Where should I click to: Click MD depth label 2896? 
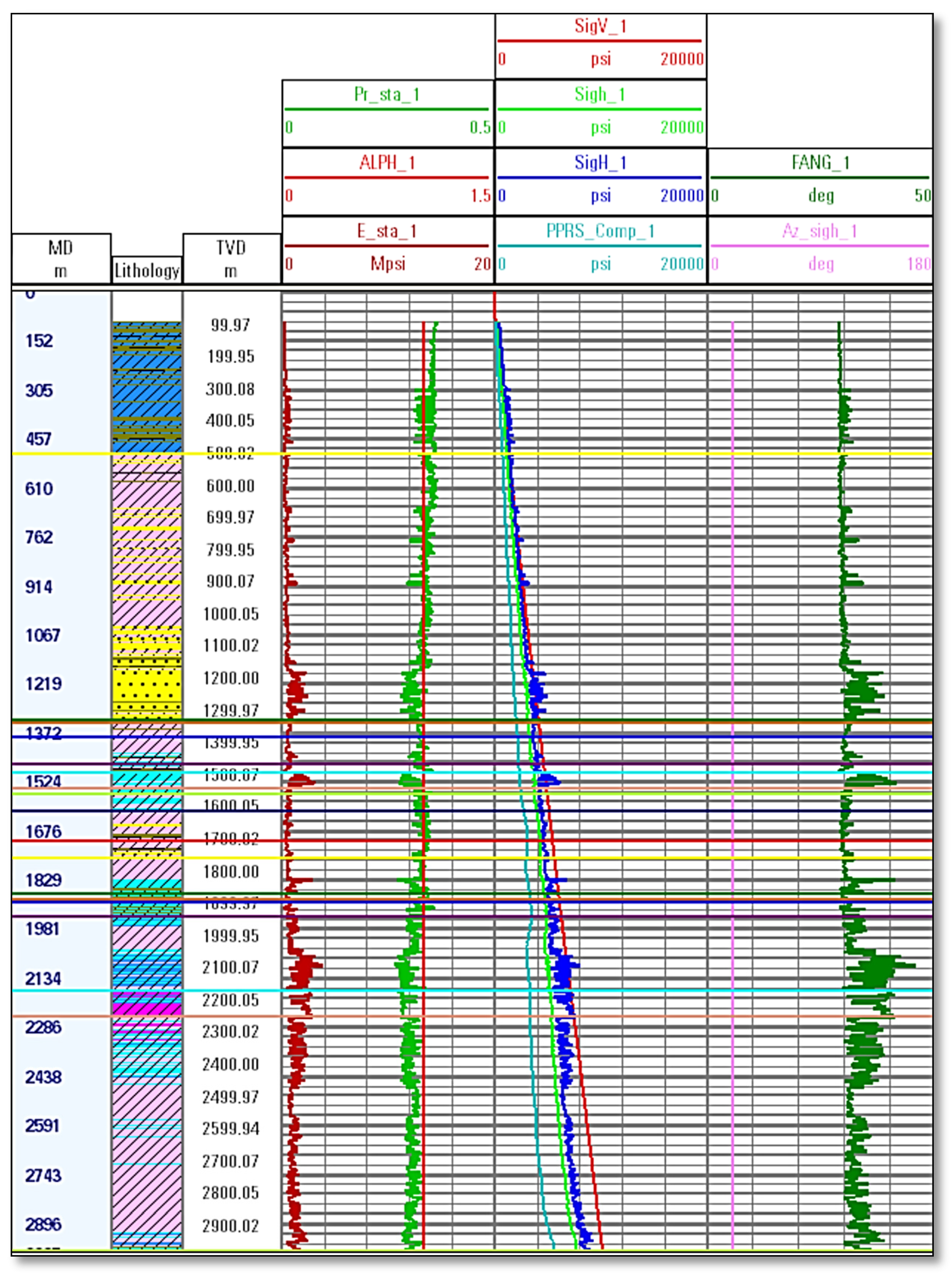[x=43, y=1224]
